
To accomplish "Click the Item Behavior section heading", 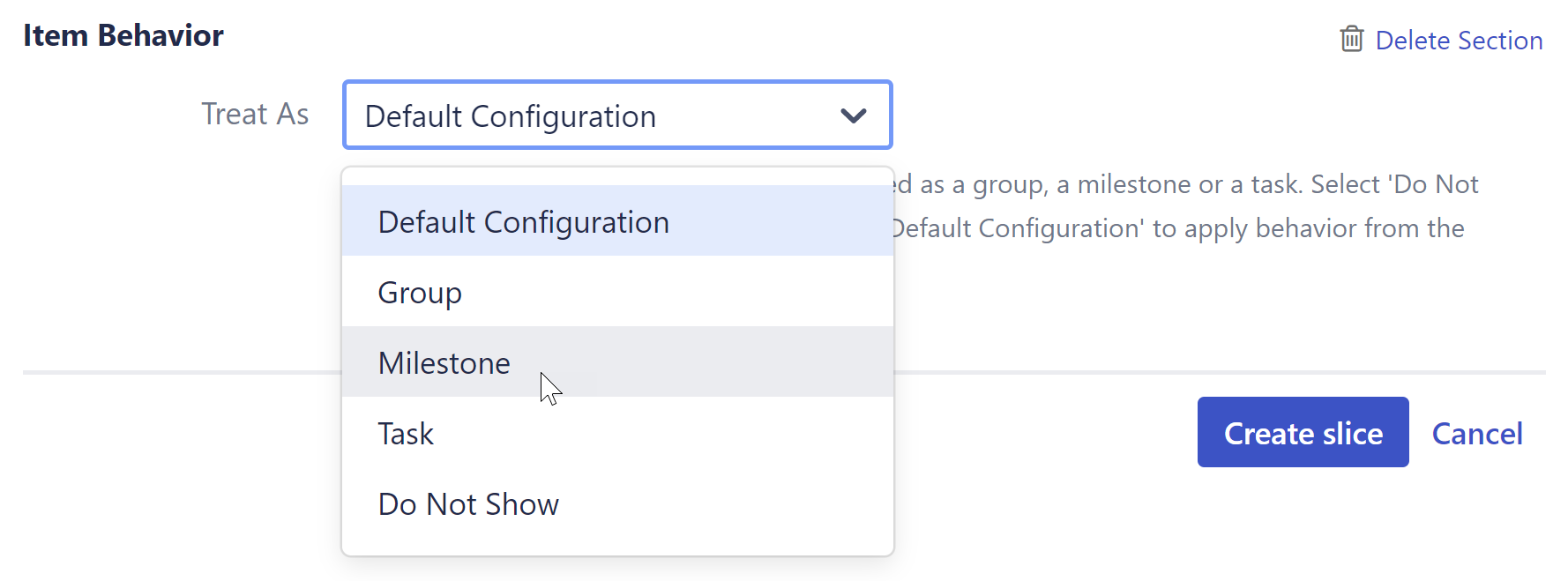I will point(123,35).
